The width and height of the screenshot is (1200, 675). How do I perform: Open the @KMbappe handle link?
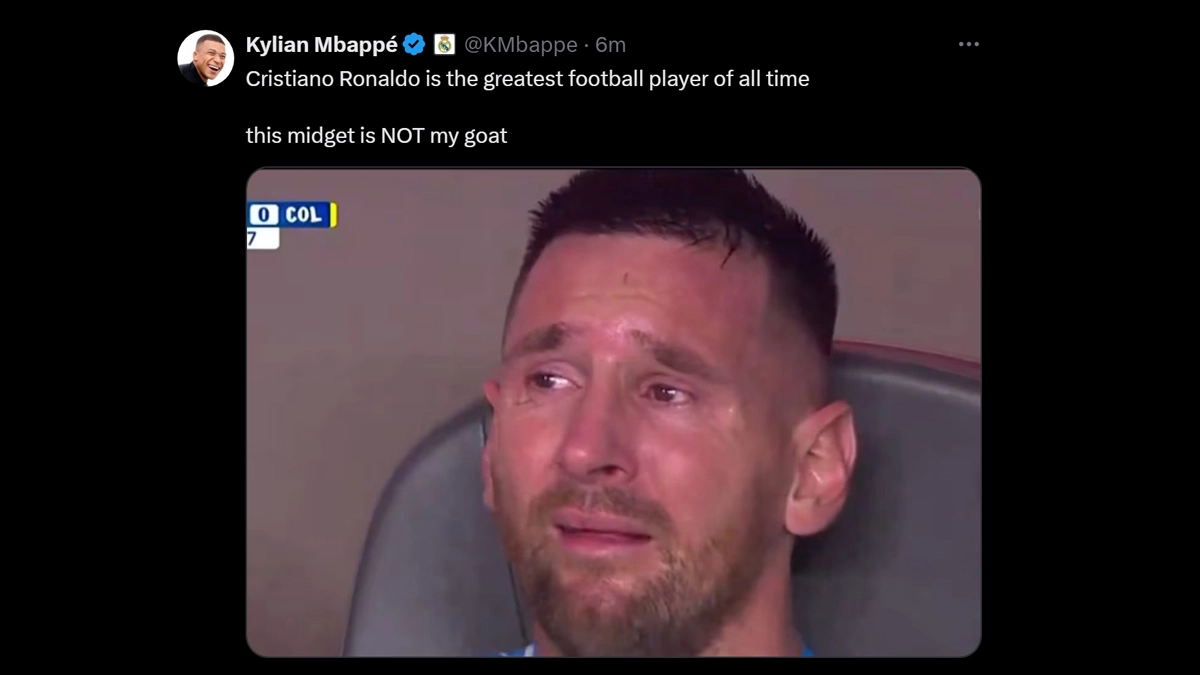tap(520, 45)
